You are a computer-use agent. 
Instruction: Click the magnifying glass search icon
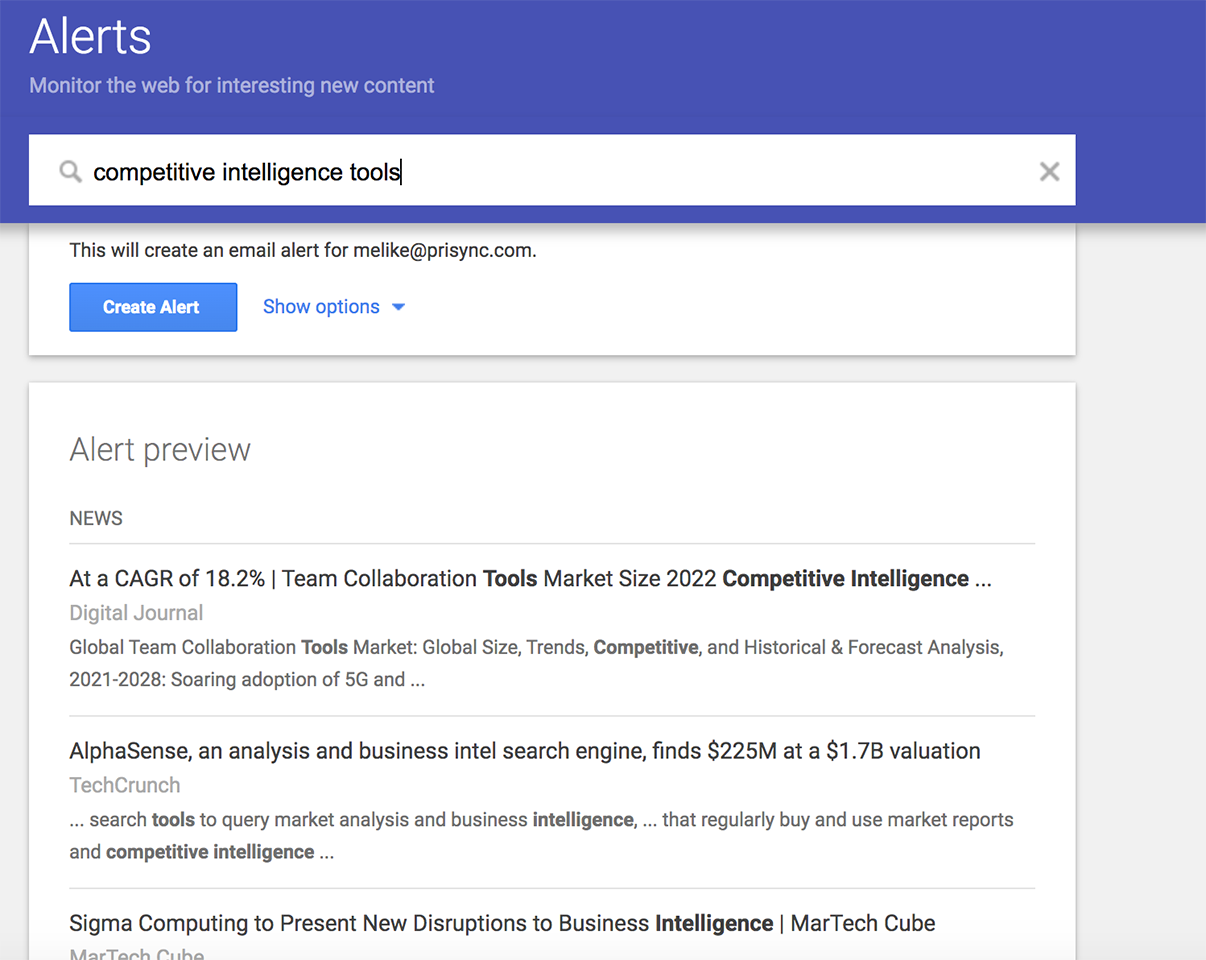point(69,172)
